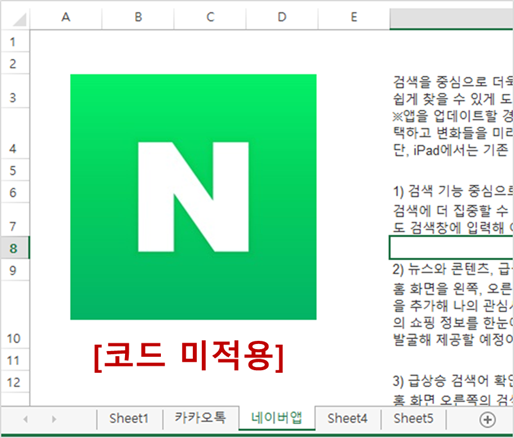Click text starting with 검색을 중심으로
Image resolution: width=514 pixels, height=438 pixels.
[453, 82]
